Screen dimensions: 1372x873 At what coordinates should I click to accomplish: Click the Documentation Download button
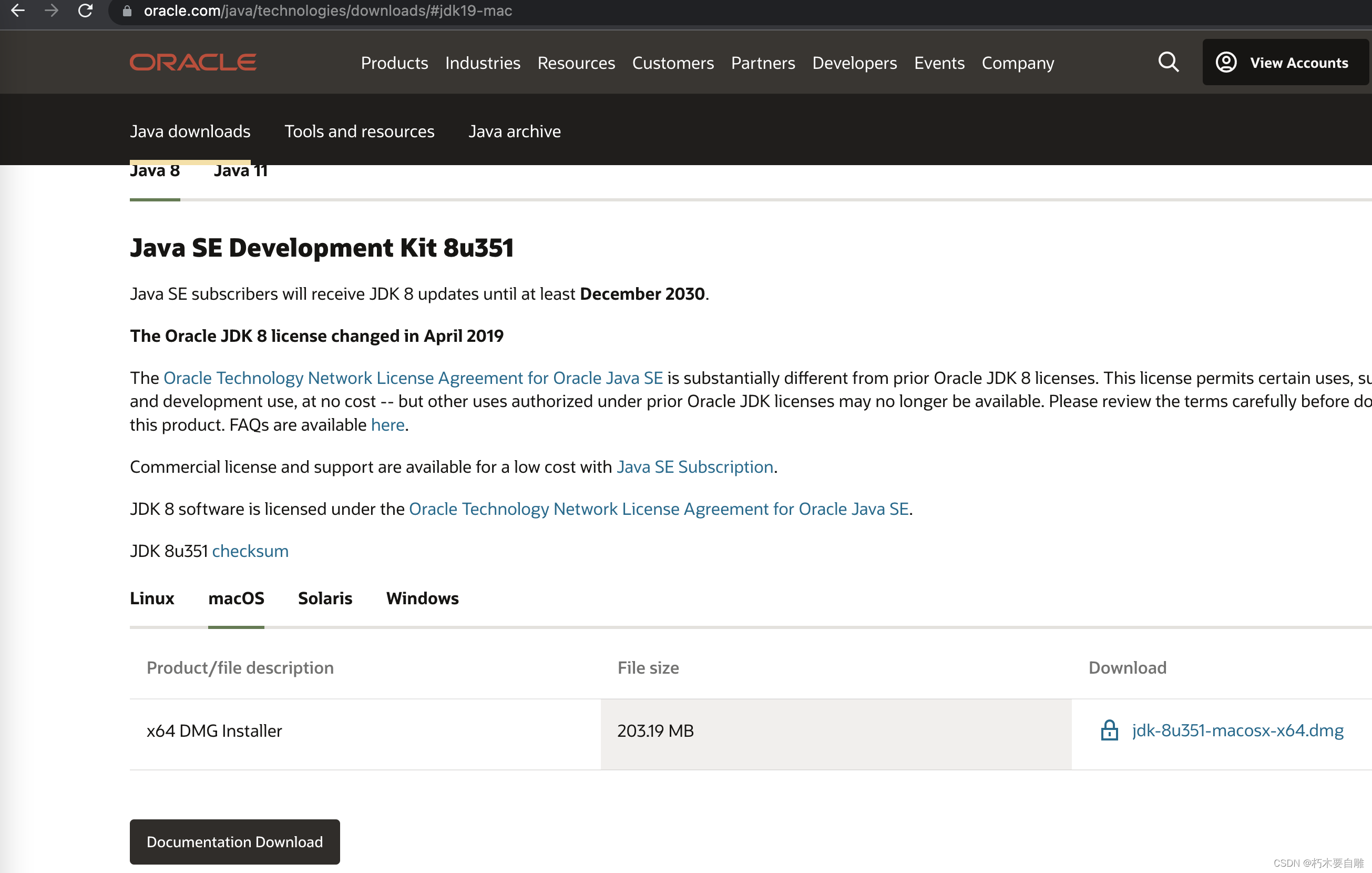(235, 841)
